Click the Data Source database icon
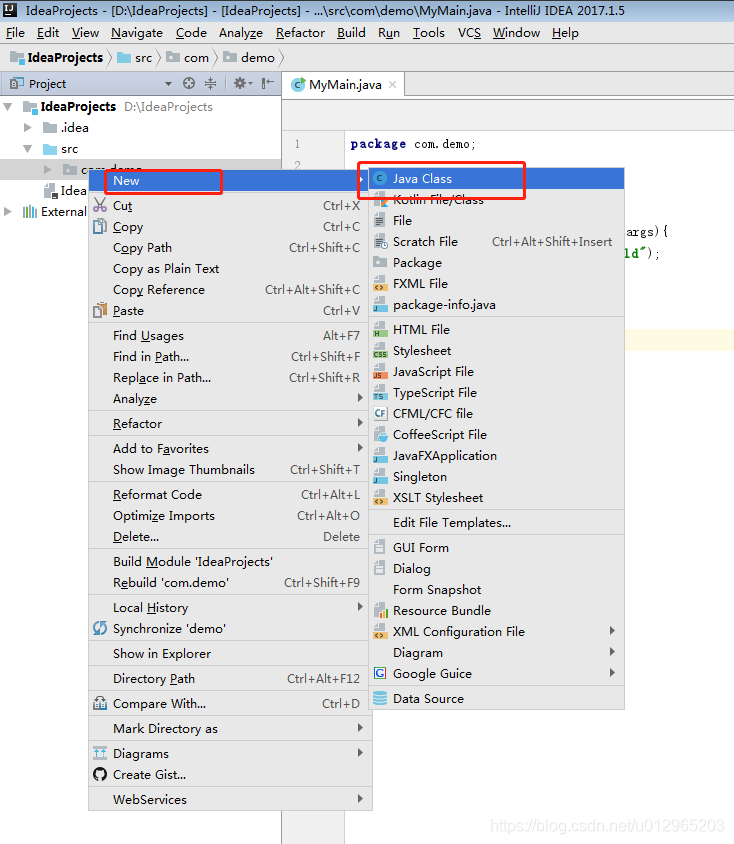734x844 pixels. 380,698
